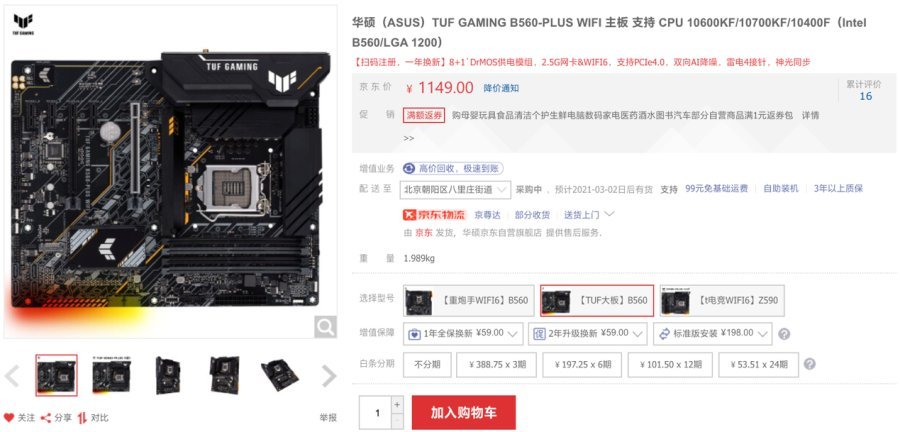900x432 pixels.
Task: Click the magnifier zoom icon on product image
Action: tap(325, 328)
